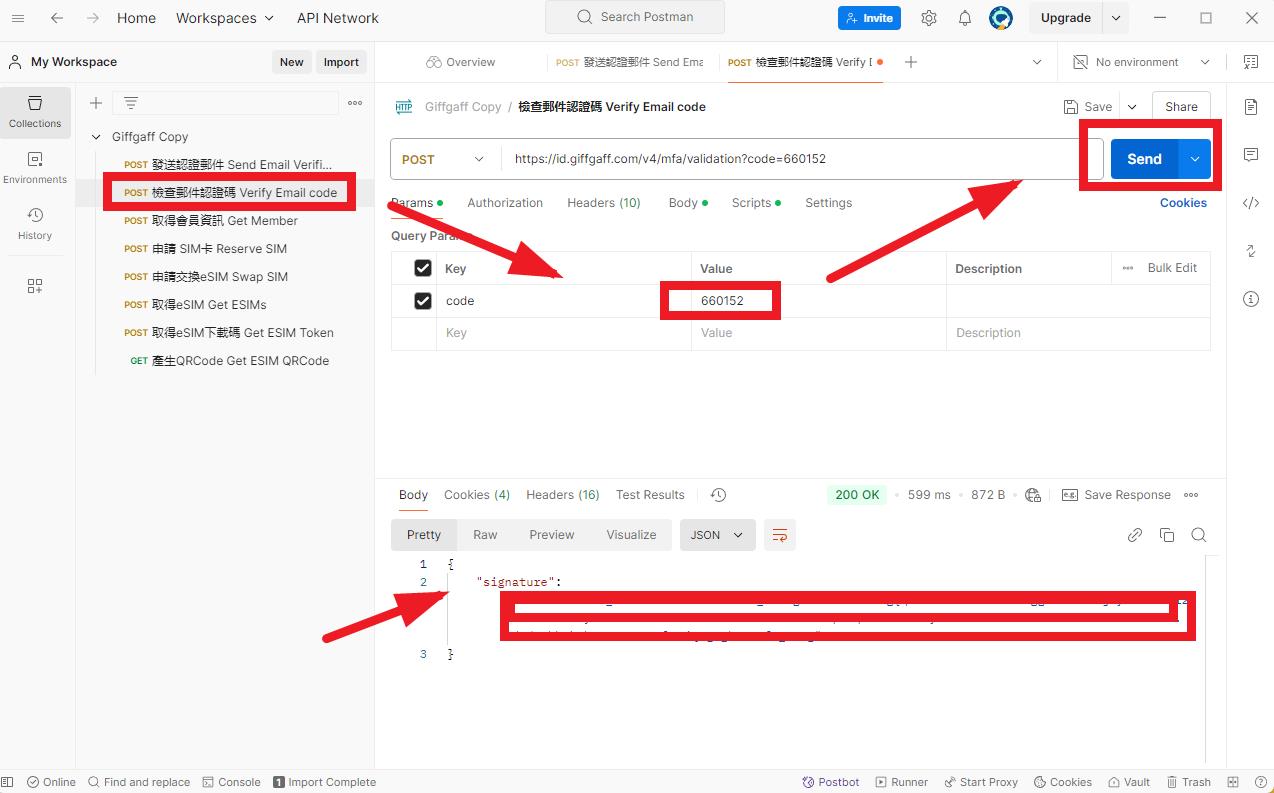Open Collections in the sidebar
Image resolution: width=1274 pixels, height=793 pixels.
35,111
